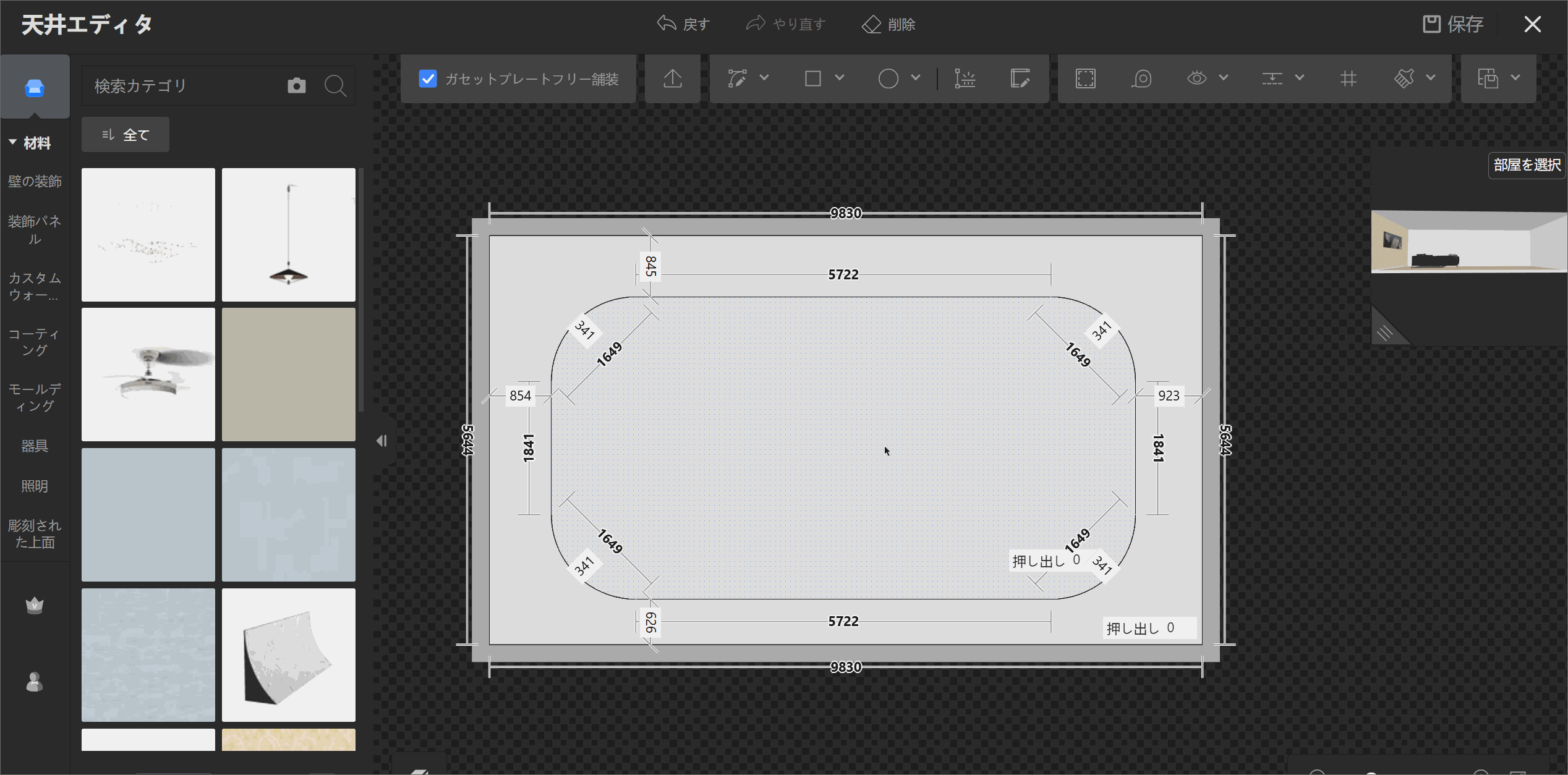Click the dimension measuring tool icon
The width and height of the screenshot is (1568, 775).
click(x=965, y=78)
